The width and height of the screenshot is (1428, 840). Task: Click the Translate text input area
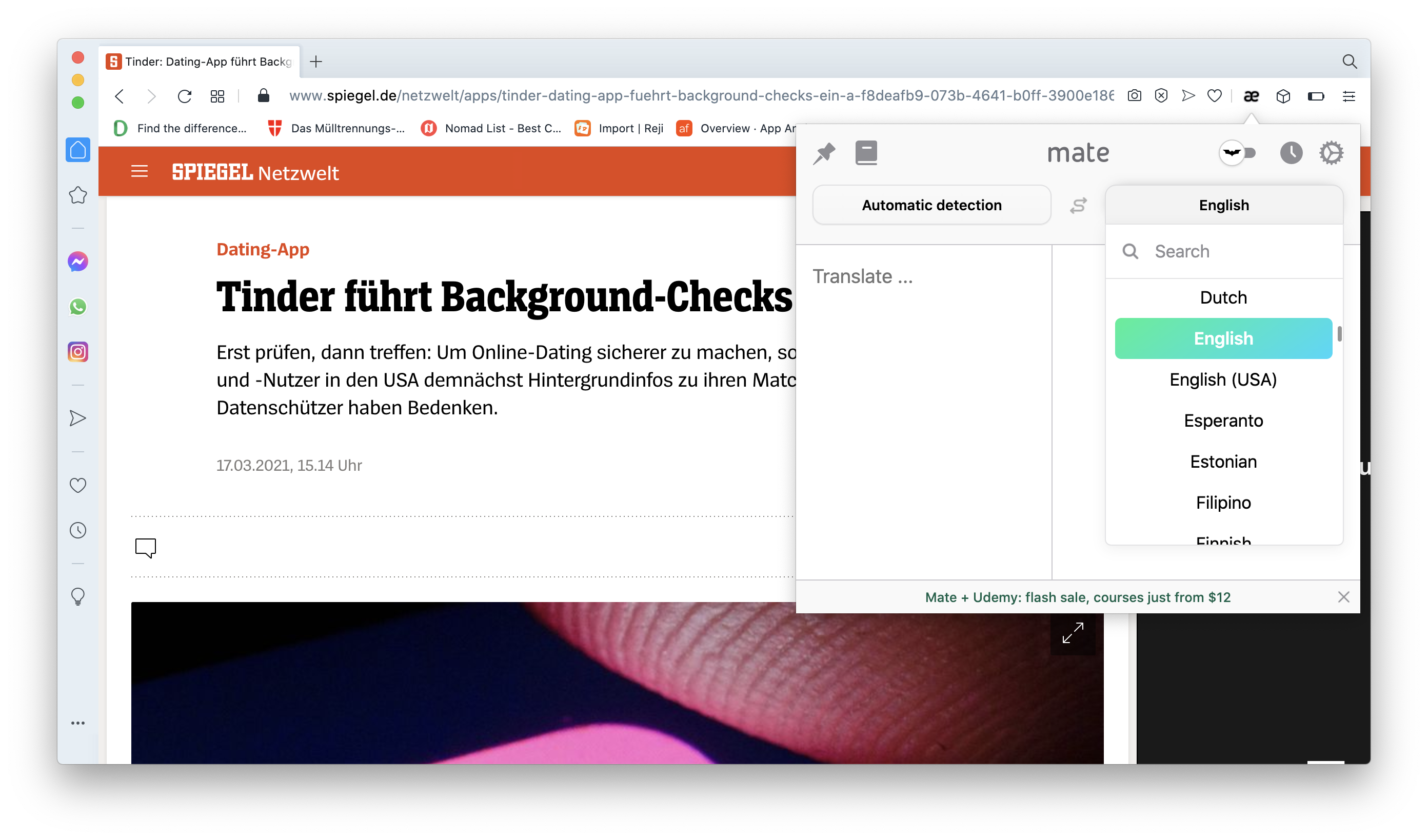pyautogui.click(x=924, y=412)
